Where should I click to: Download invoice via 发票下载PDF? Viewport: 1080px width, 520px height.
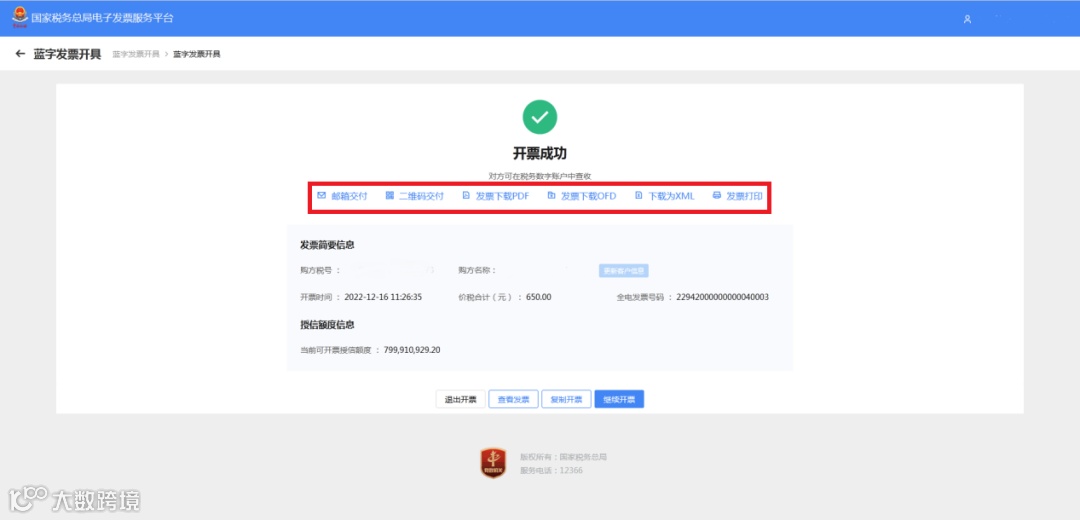pos(502,196)
